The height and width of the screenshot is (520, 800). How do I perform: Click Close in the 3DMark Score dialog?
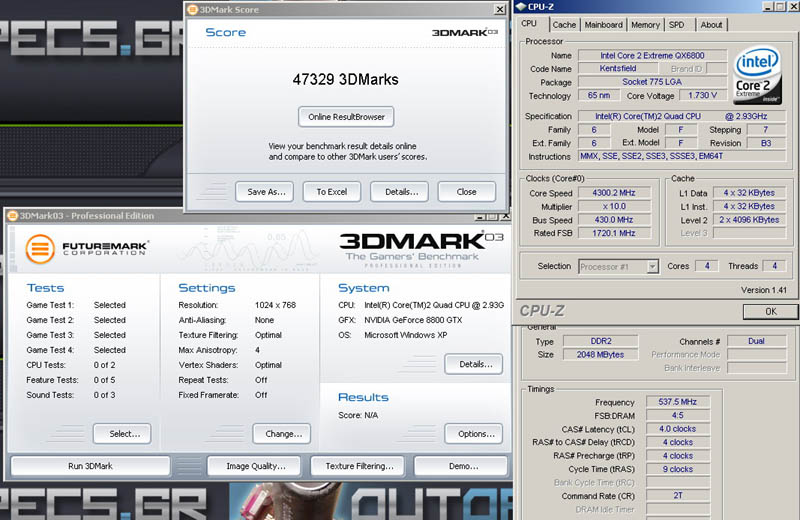click(x=466, y=192)
